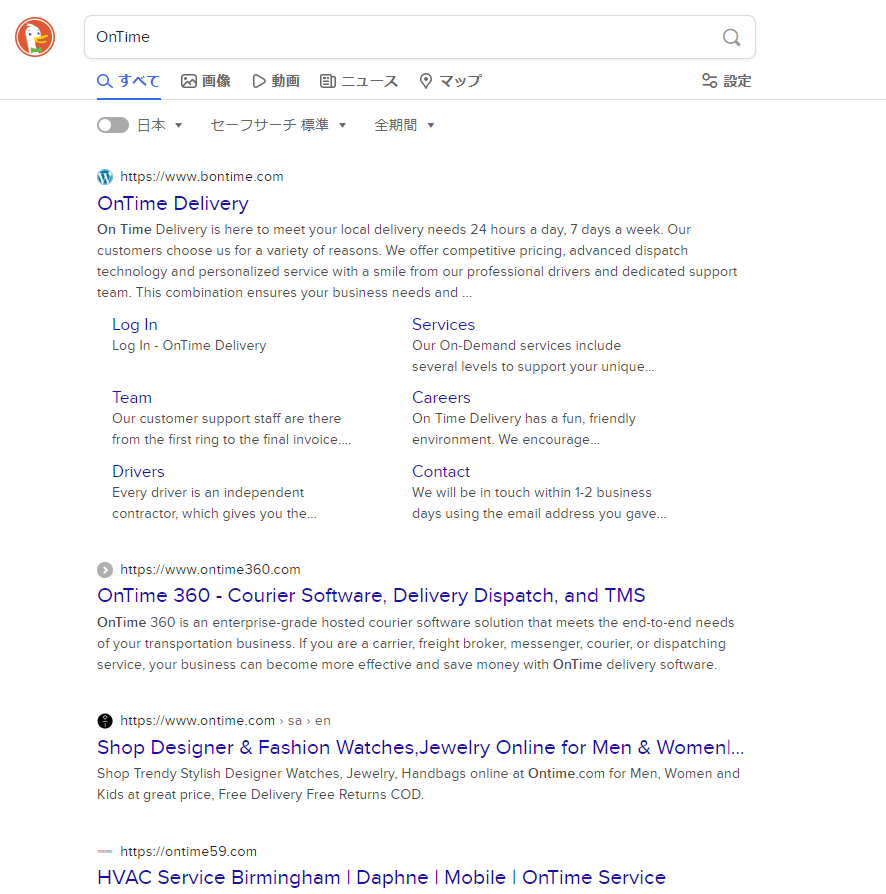Click snippet 'Shop Trendy Stylish Designer Watches'
The width and height of the screenshot is (886, 894).
point(418,784)
